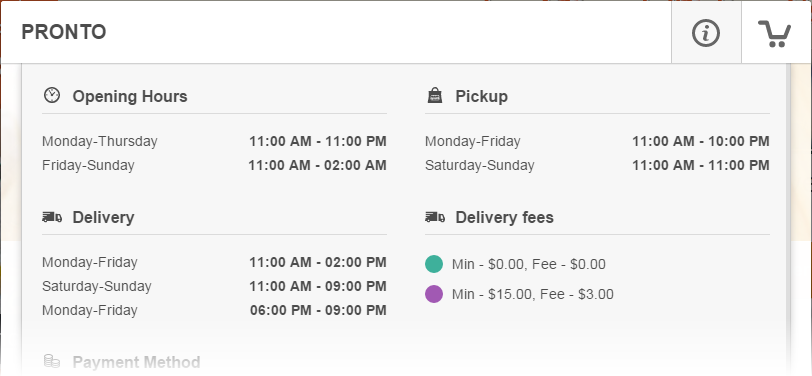Image resolution: width=812 pixels, height=376 pixels.
Task: Click the Saturday-Sunday pickup hours row
Action: (x=597, y=165)
